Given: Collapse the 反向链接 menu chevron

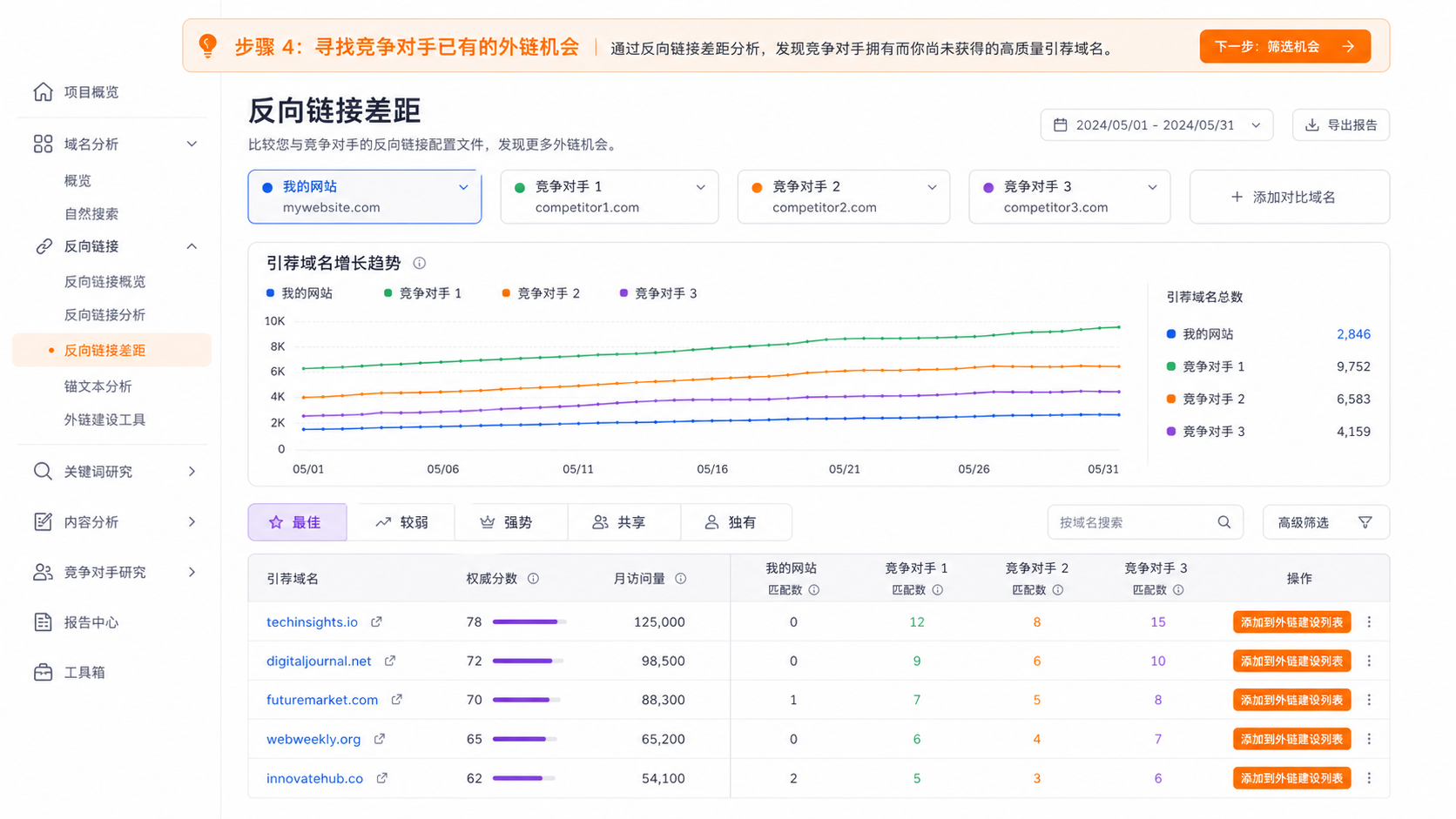Looking at the screenshot, I should click(192, 246).
